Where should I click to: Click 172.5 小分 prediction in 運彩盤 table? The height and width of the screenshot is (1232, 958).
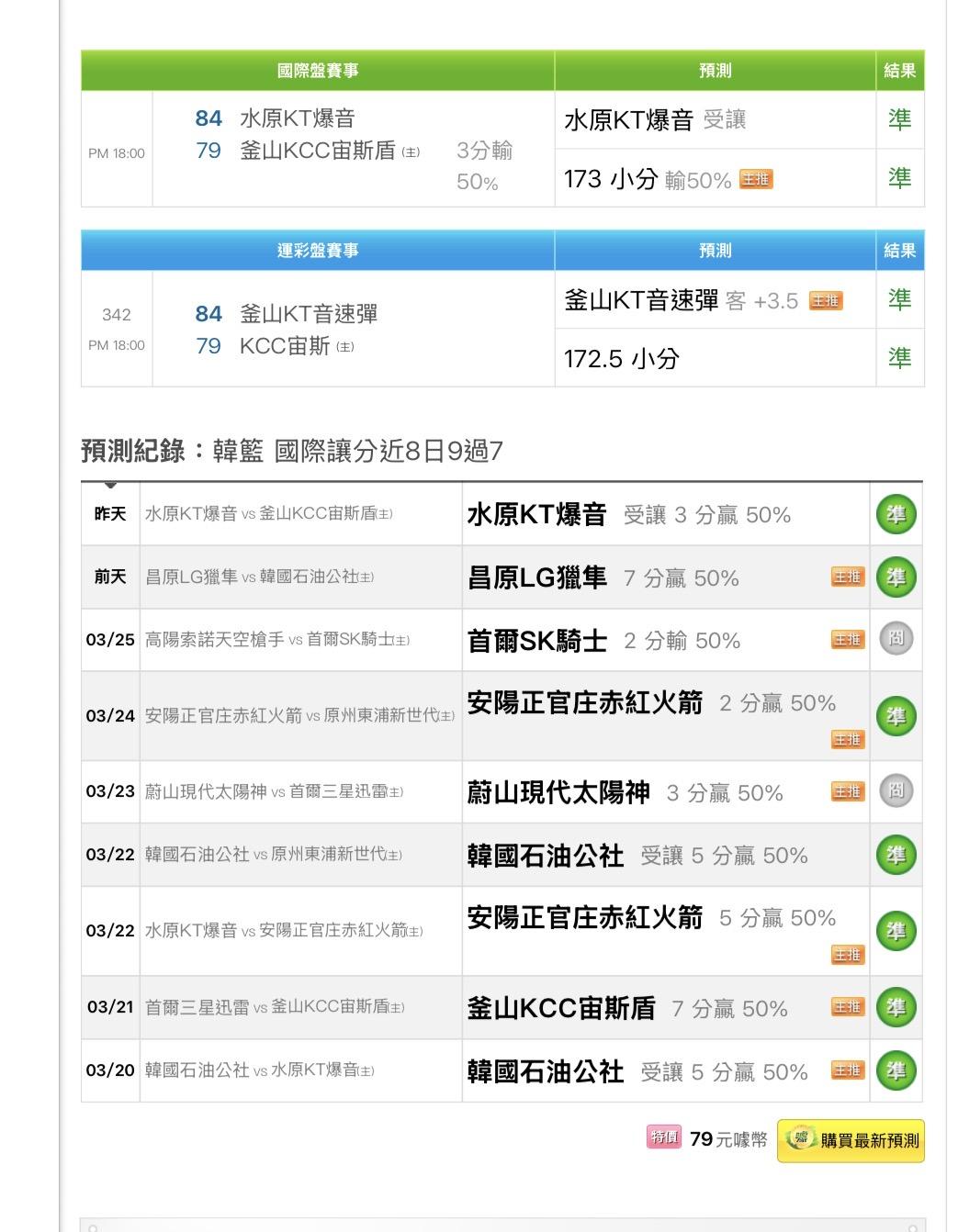click(622, 359)
